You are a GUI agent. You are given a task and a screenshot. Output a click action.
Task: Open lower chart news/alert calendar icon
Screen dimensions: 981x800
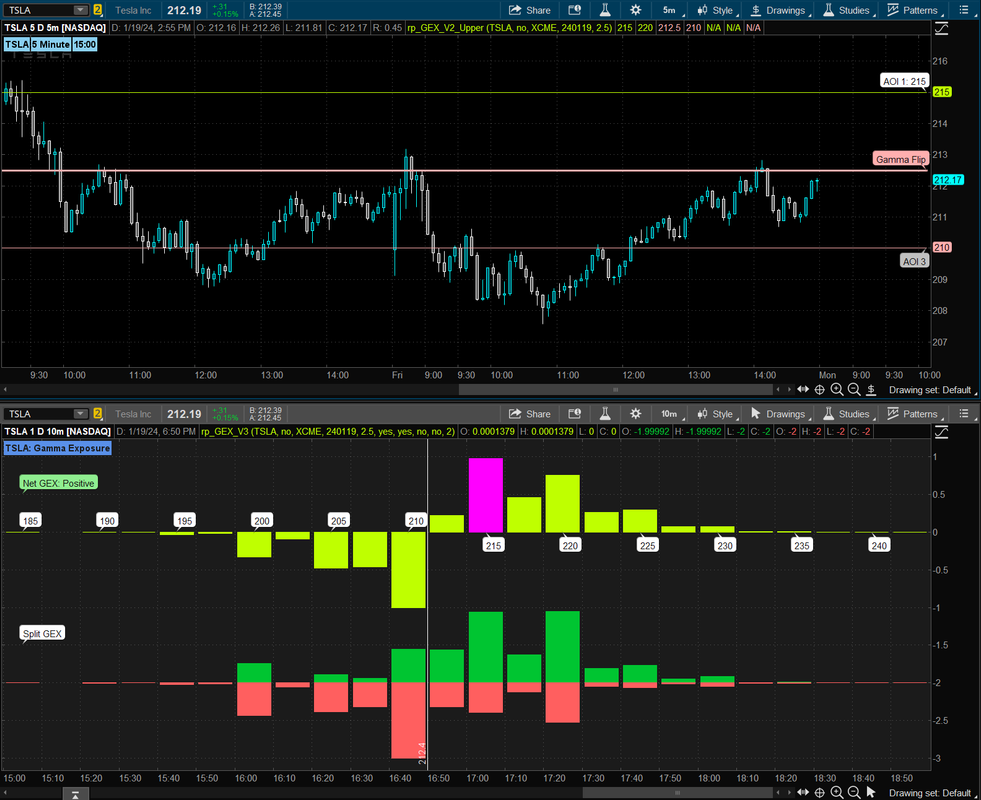574,413
